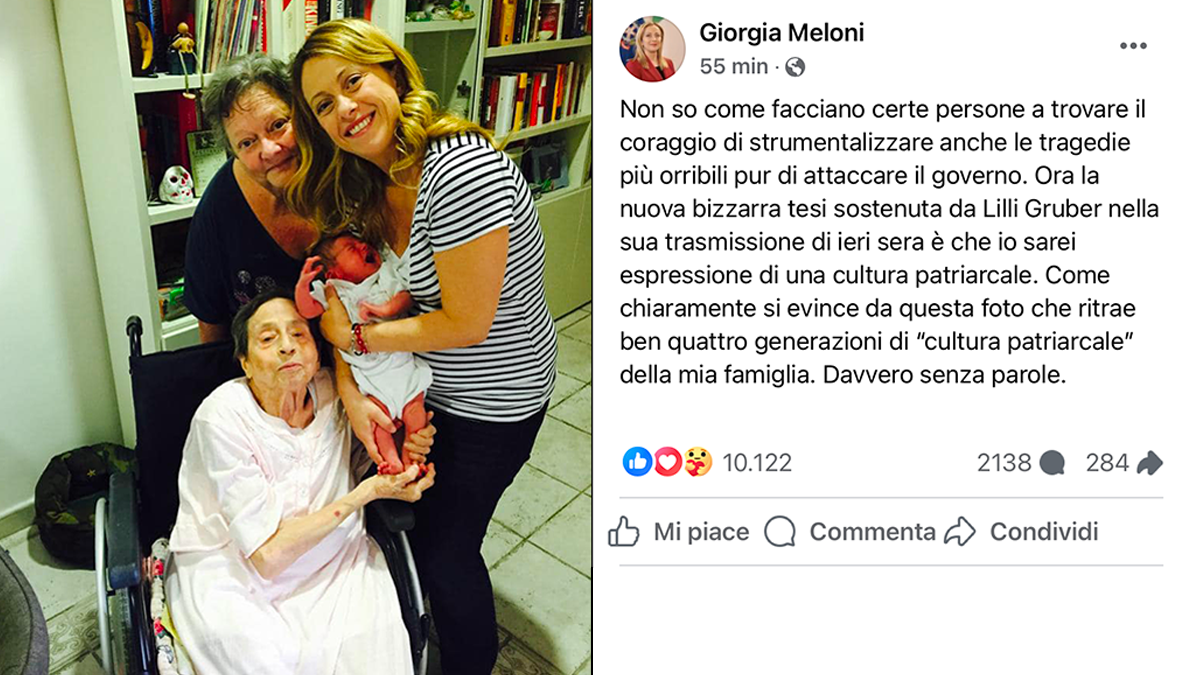
Task: View the 10.122 reactions count
Action: pyautogui.click(x=757, y=463)
